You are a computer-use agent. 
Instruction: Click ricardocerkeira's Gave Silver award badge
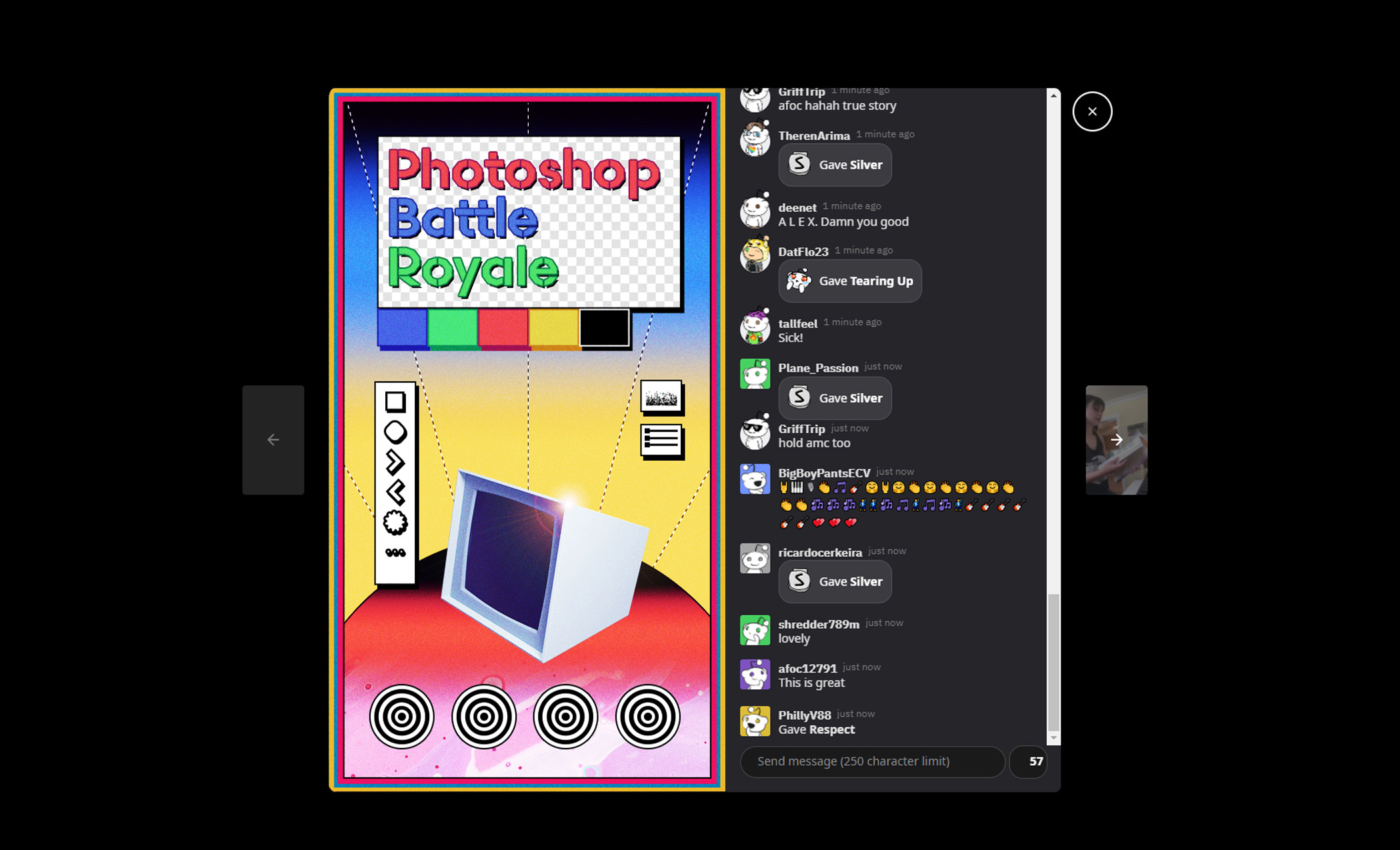(x=835, y=581)
